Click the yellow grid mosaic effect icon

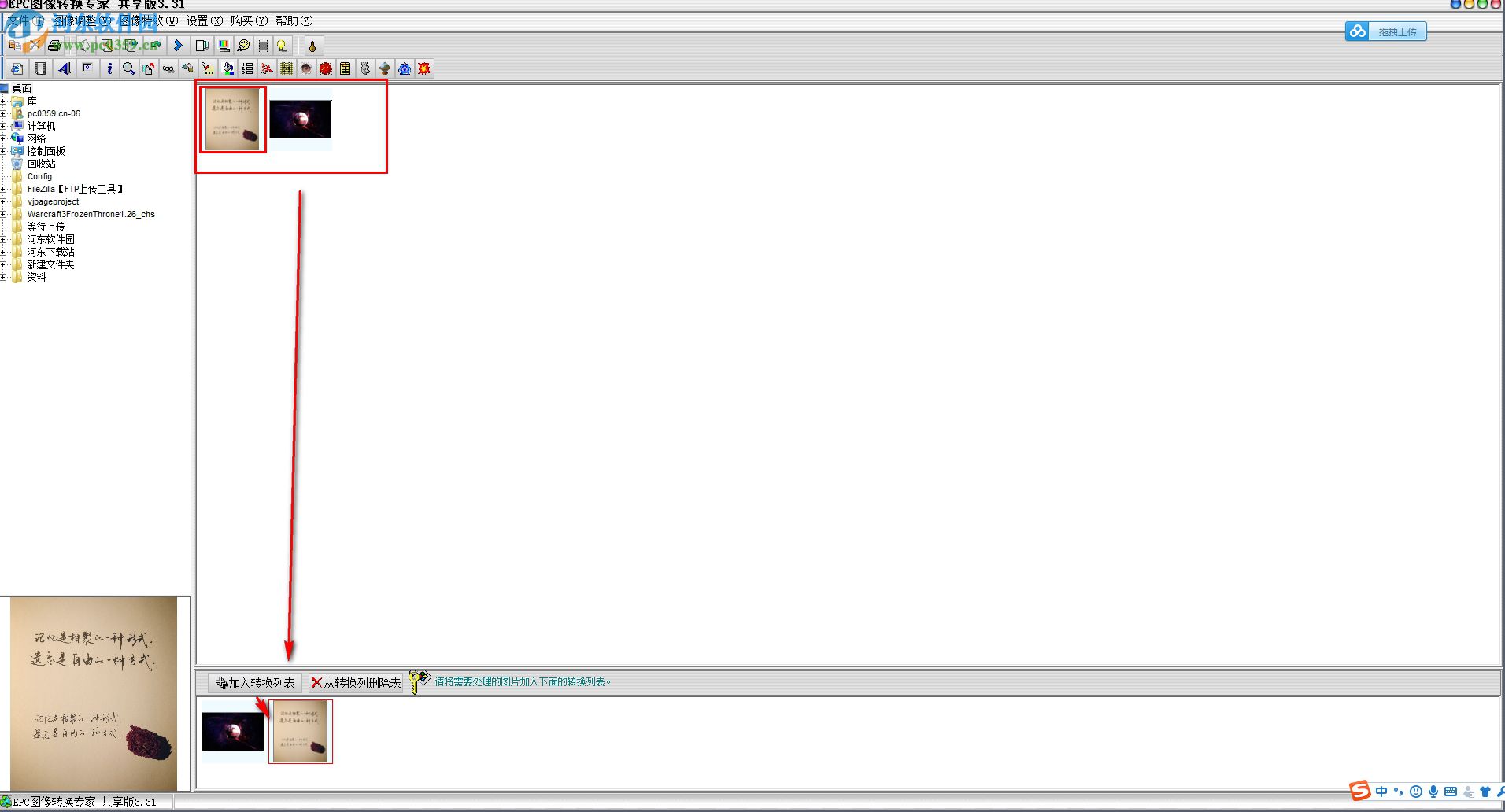[287, 68]
